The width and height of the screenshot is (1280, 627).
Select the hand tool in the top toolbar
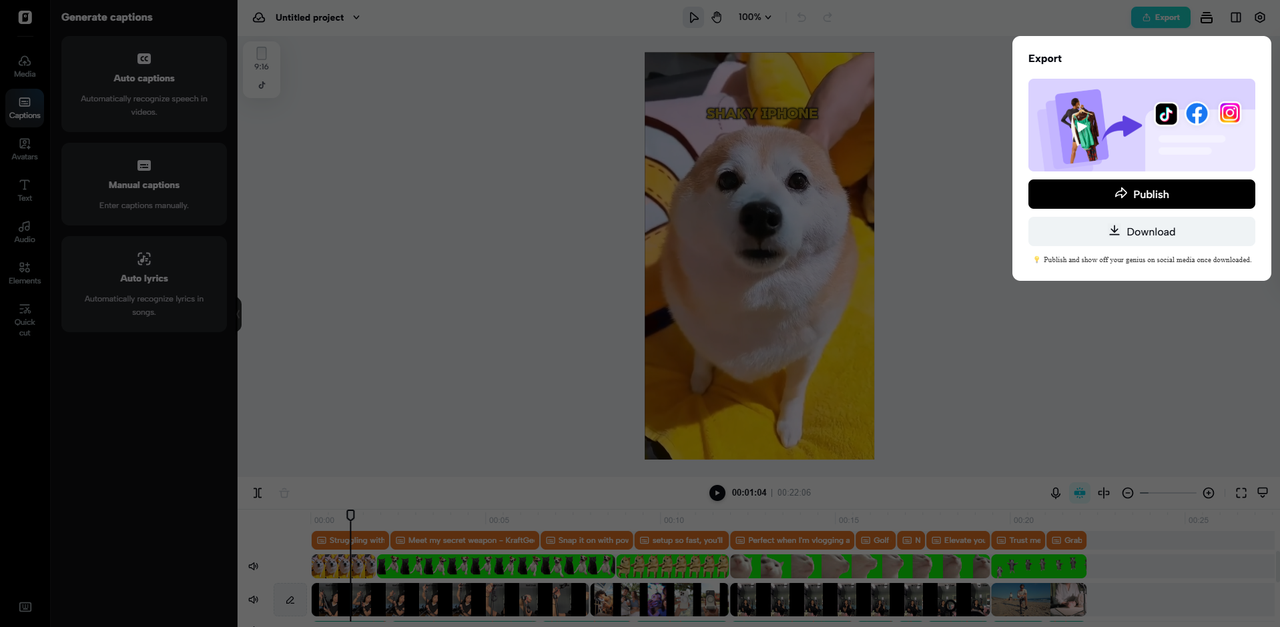[x=717, y=17]
